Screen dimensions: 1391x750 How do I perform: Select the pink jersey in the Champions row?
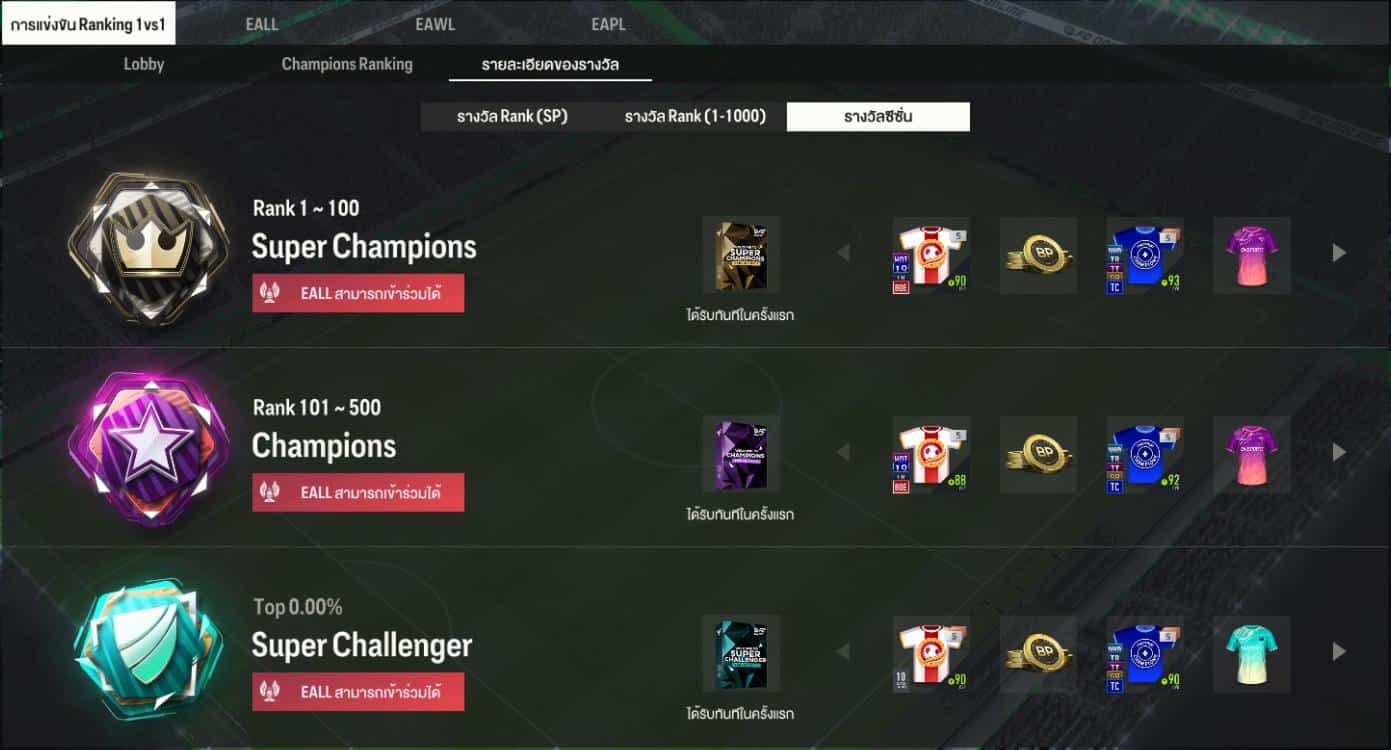click(x=1252, y=454)
